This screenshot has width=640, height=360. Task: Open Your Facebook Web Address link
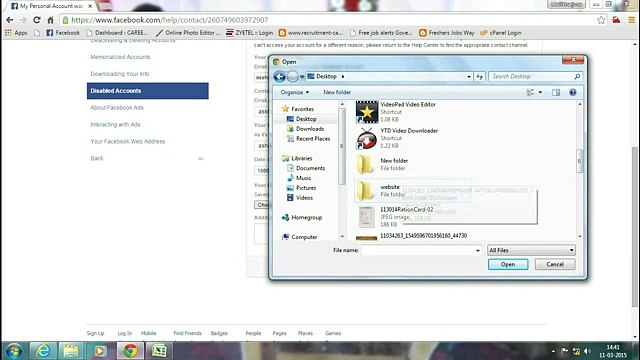(128, 142)
